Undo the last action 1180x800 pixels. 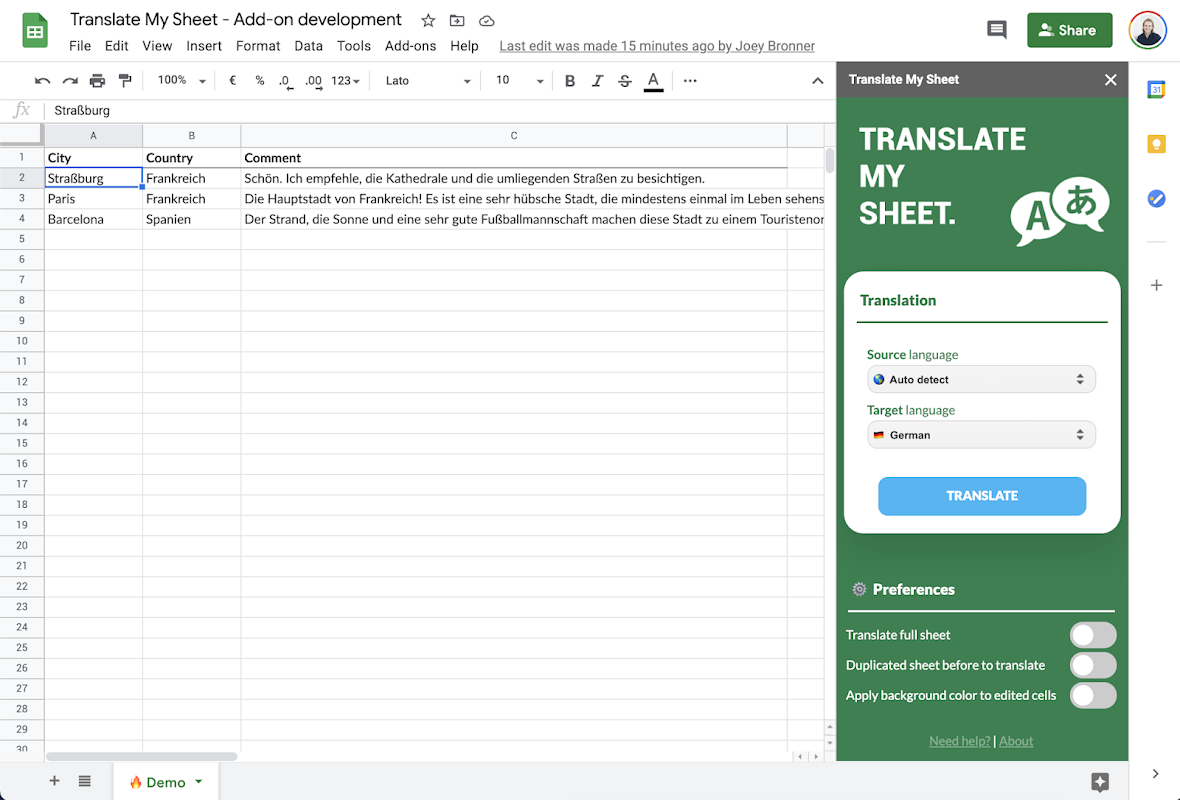click(43, 81)
